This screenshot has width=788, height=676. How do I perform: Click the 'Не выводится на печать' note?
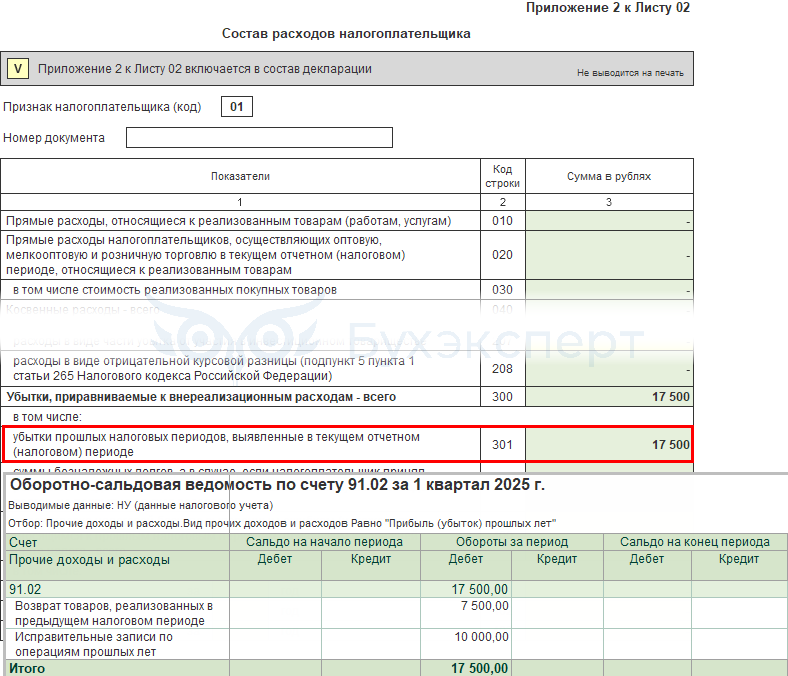630,73
